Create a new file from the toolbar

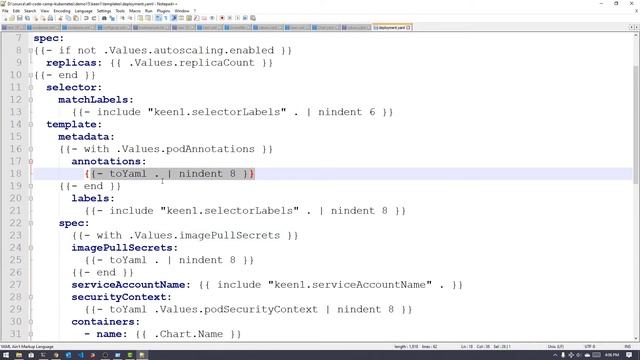5,18
